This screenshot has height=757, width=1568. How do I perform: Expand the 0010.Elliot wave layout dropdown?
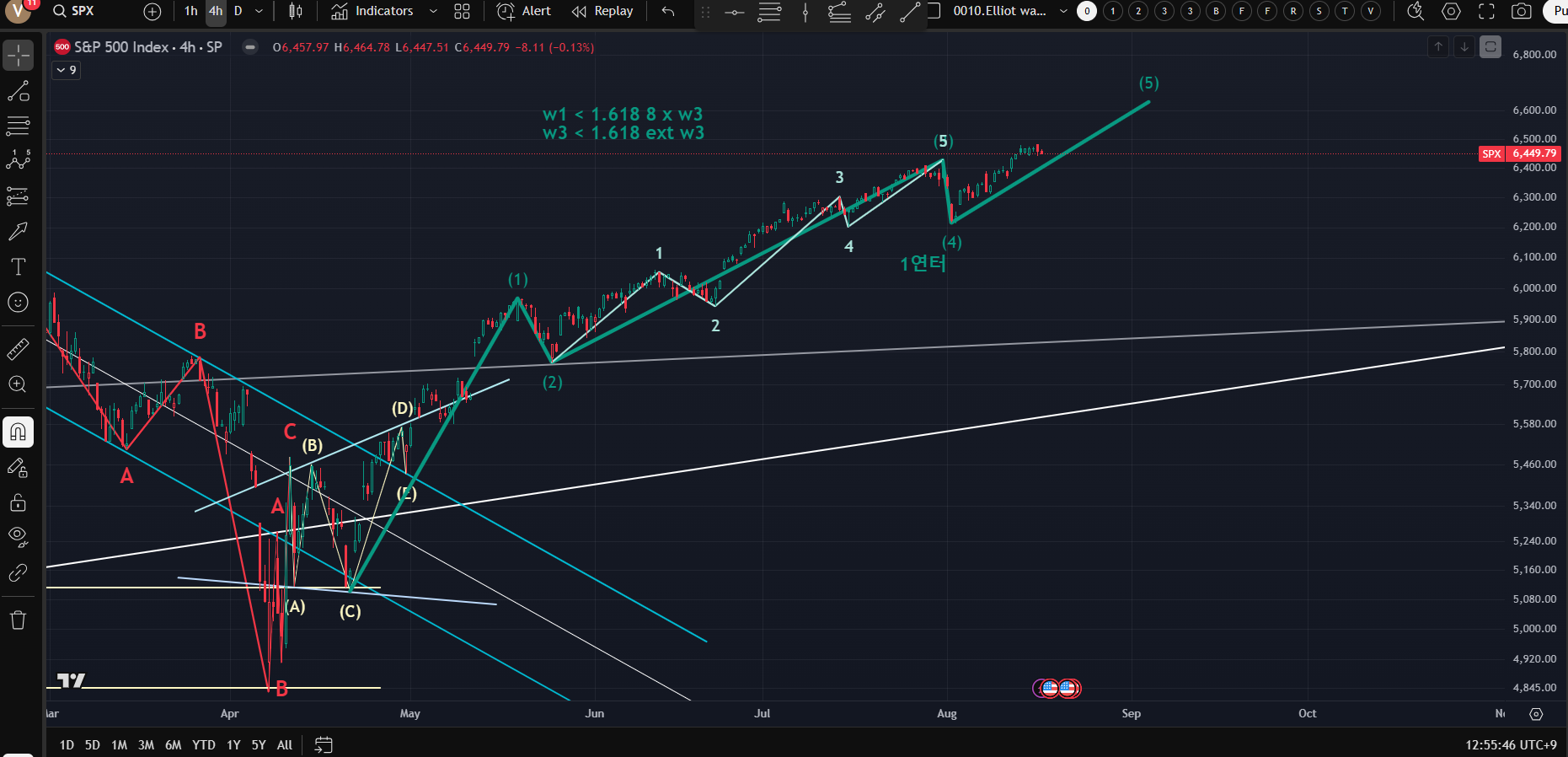(x=1062, y=11)
